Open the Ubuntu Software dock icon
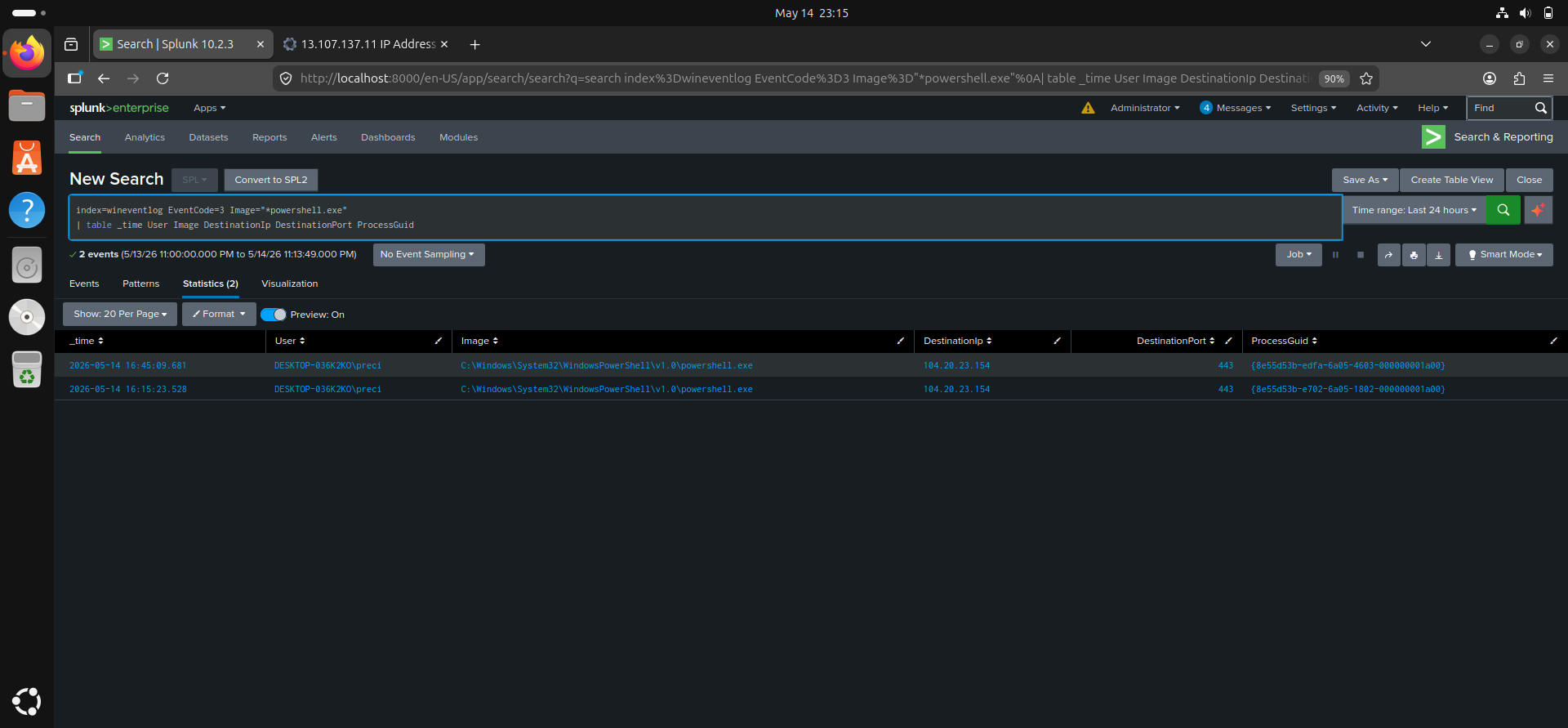Image resolution: width=1568 pixels, height=728 pixels. click(x=27, y=158)
